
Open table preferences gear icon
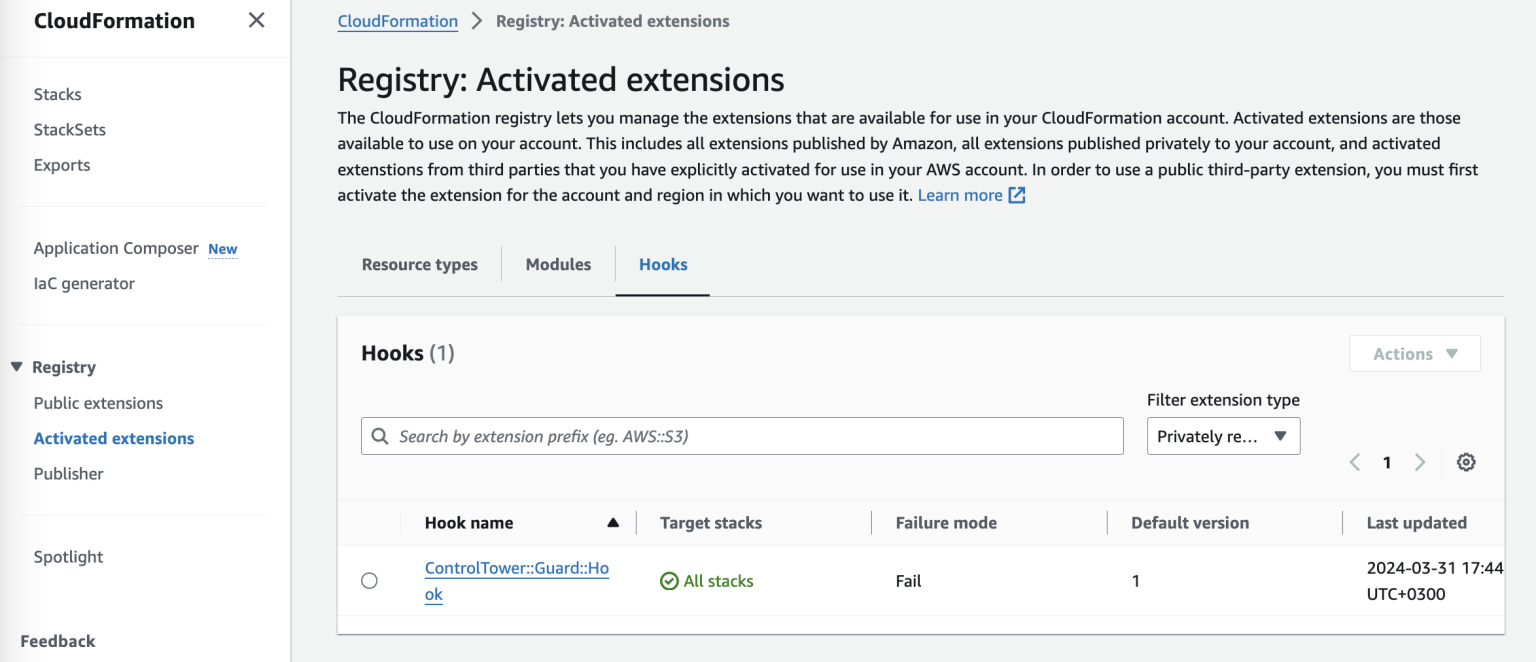[1466, 462]
